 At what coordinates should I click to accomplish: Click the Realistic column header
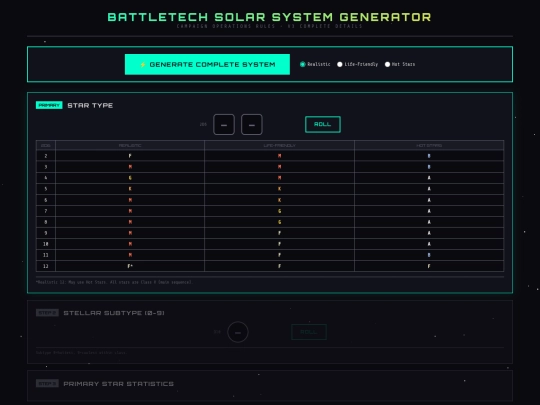(130, 145)
